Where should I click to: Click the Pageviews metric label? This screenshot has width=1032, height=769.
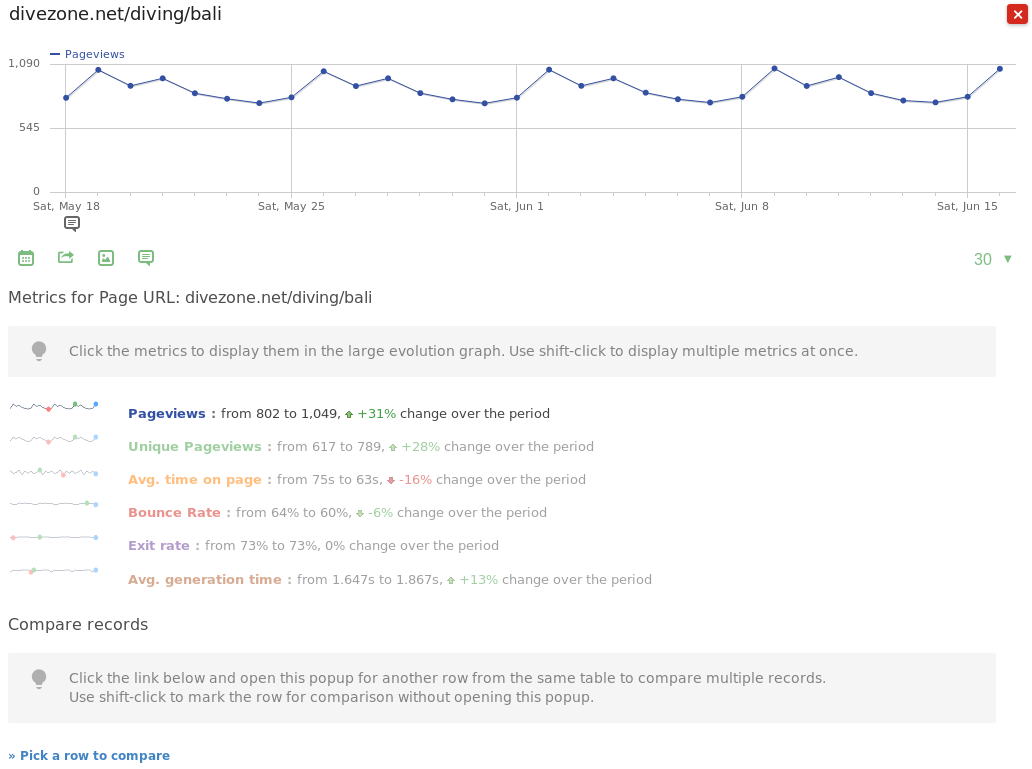click(x=167, y=413)
